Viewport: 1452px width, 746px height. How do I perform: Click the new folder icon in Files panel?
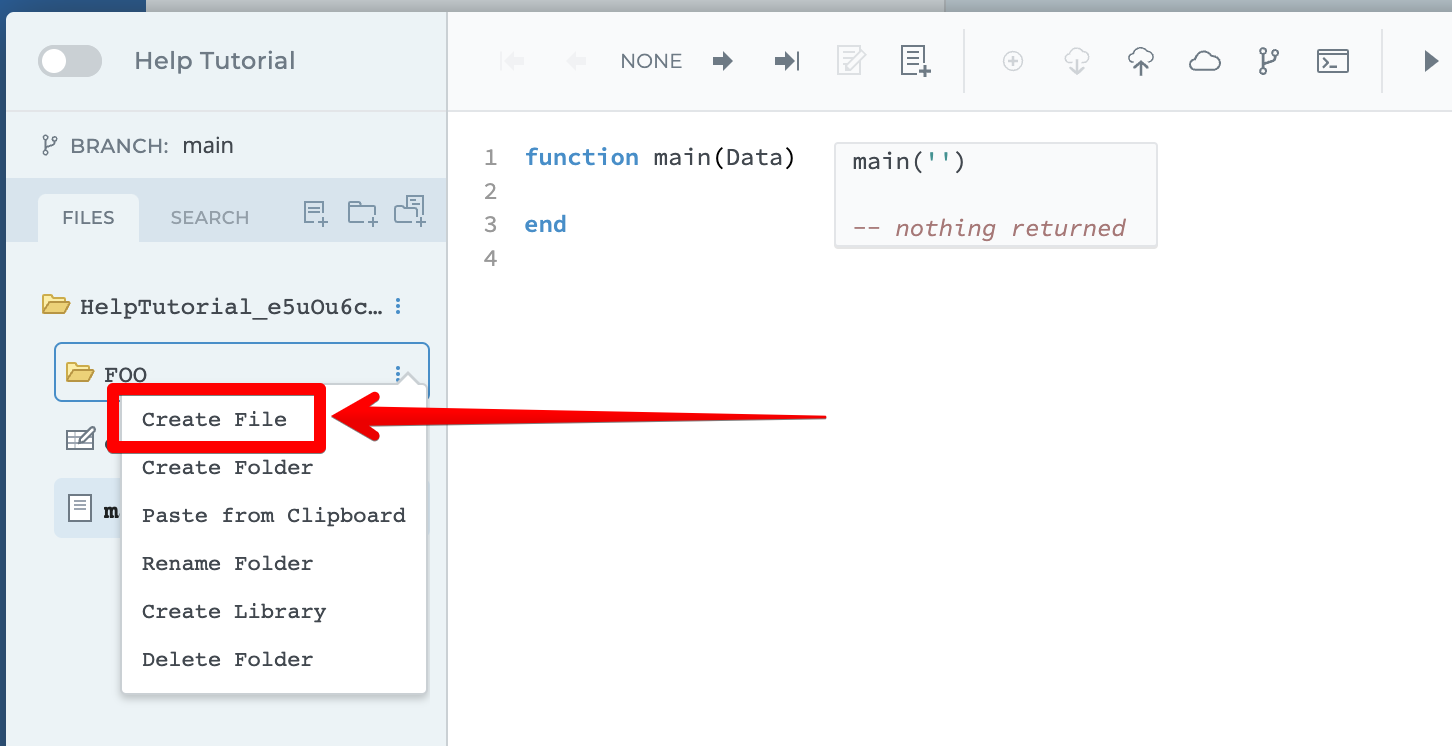coord(362,212)
